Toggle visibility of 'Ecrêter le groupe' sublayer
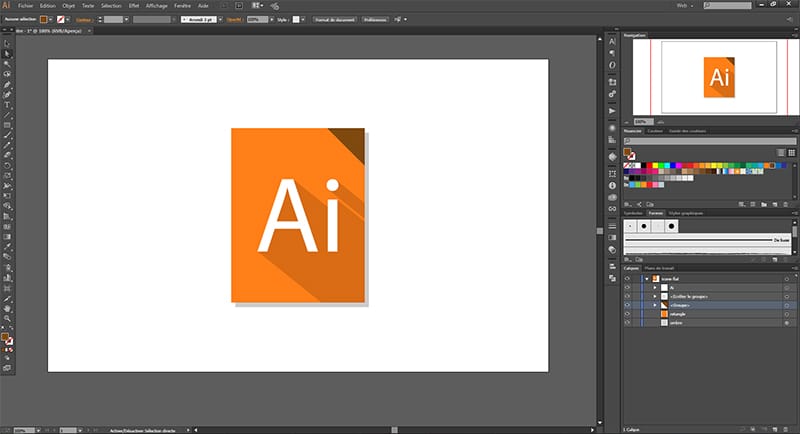 [628, 296]
